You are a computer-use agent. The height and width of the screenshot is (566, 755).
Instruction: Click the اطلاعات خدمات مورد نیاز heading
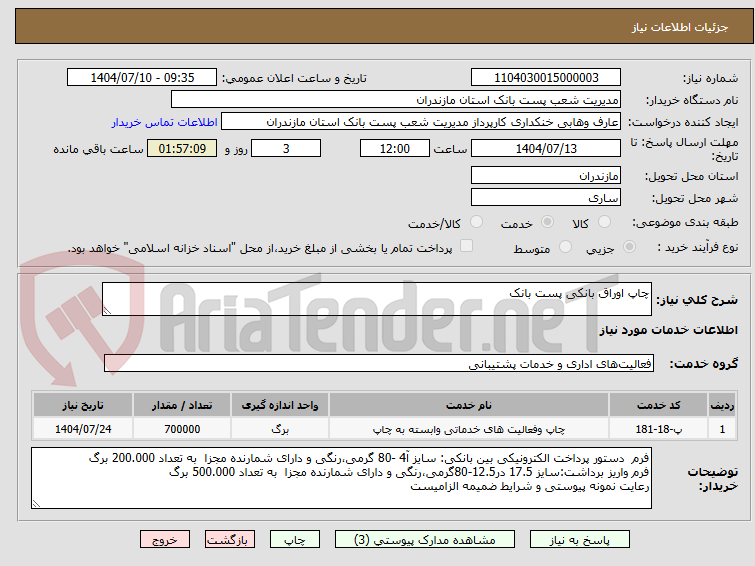tap(668, 330)
